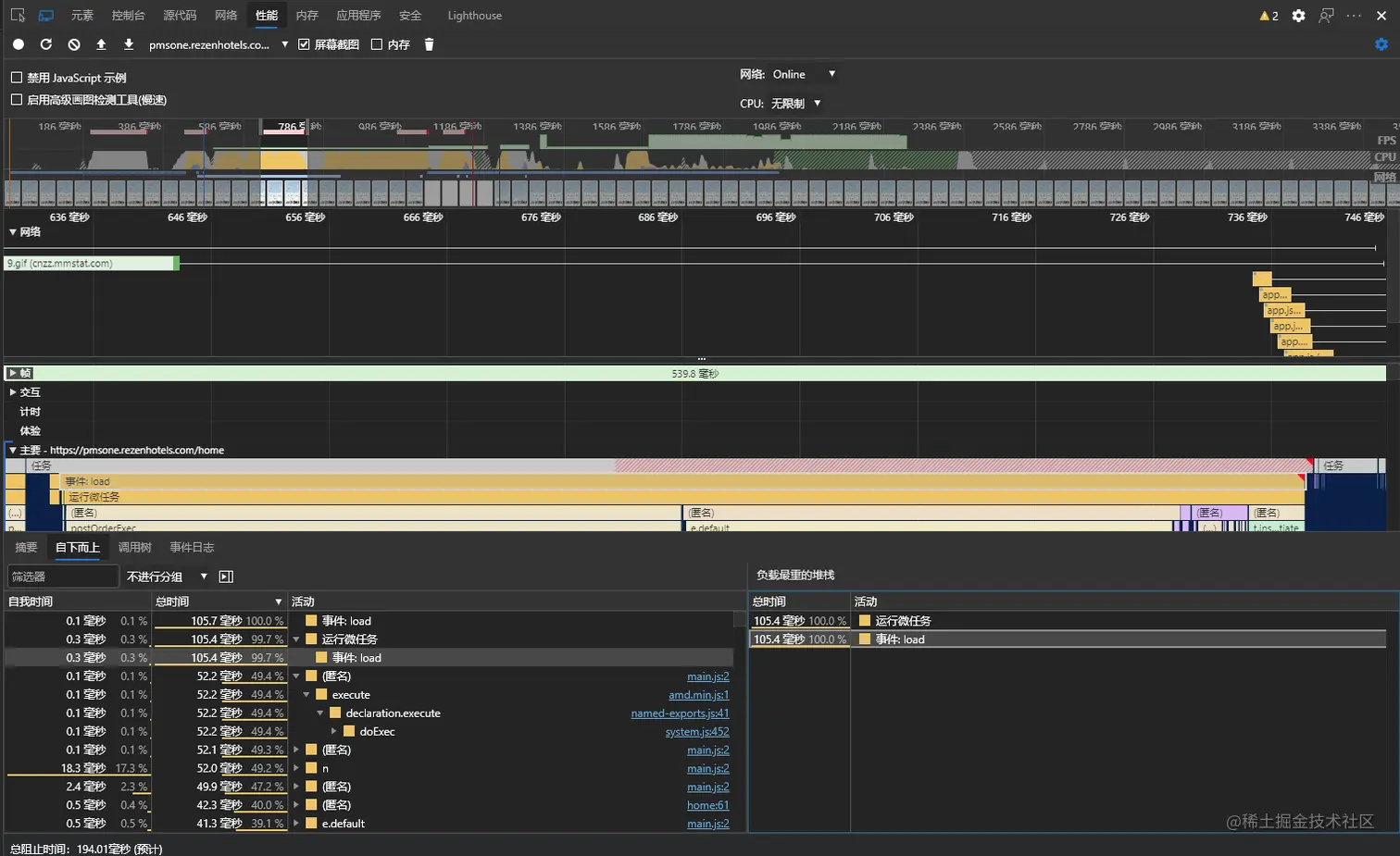
Task: Close the DevTools panel
Action: tap(1381, 16)
